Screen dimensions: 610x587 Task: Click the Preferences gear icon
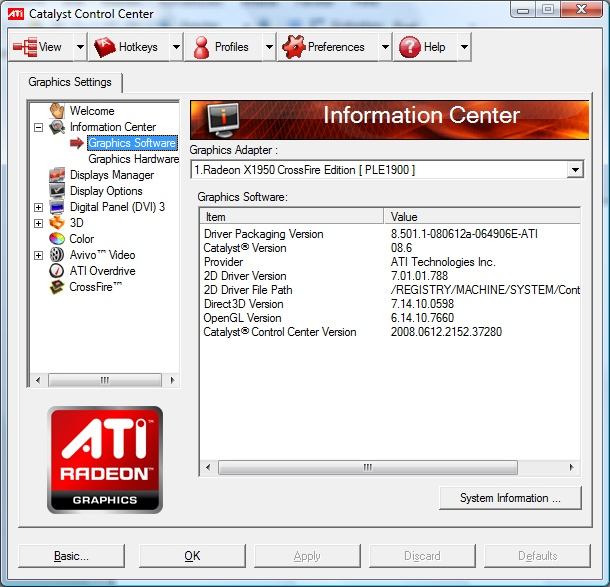tap(294, 47)
